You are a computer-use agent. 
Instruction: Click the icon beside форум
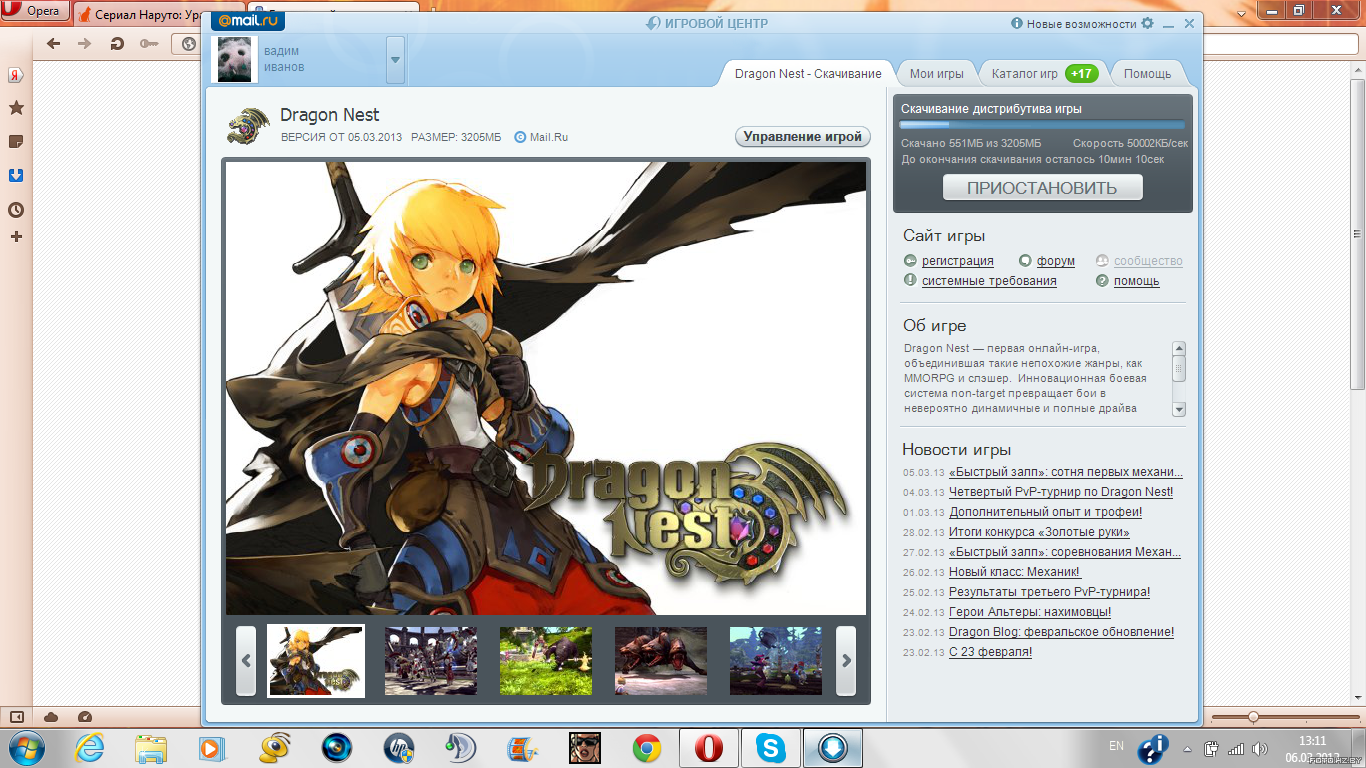pos(1025,261)
